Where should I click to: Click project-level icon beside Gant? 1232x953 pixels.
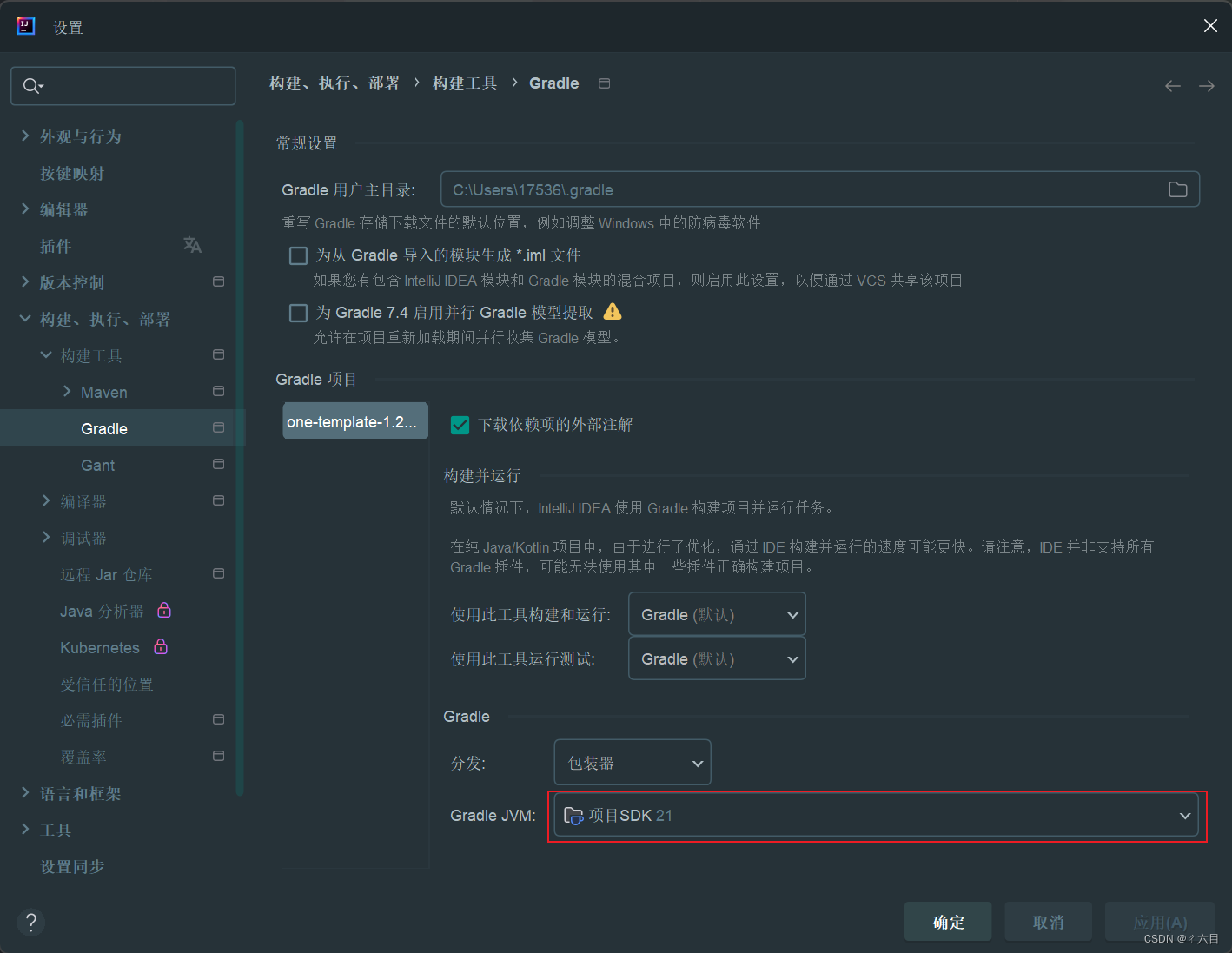219,464
